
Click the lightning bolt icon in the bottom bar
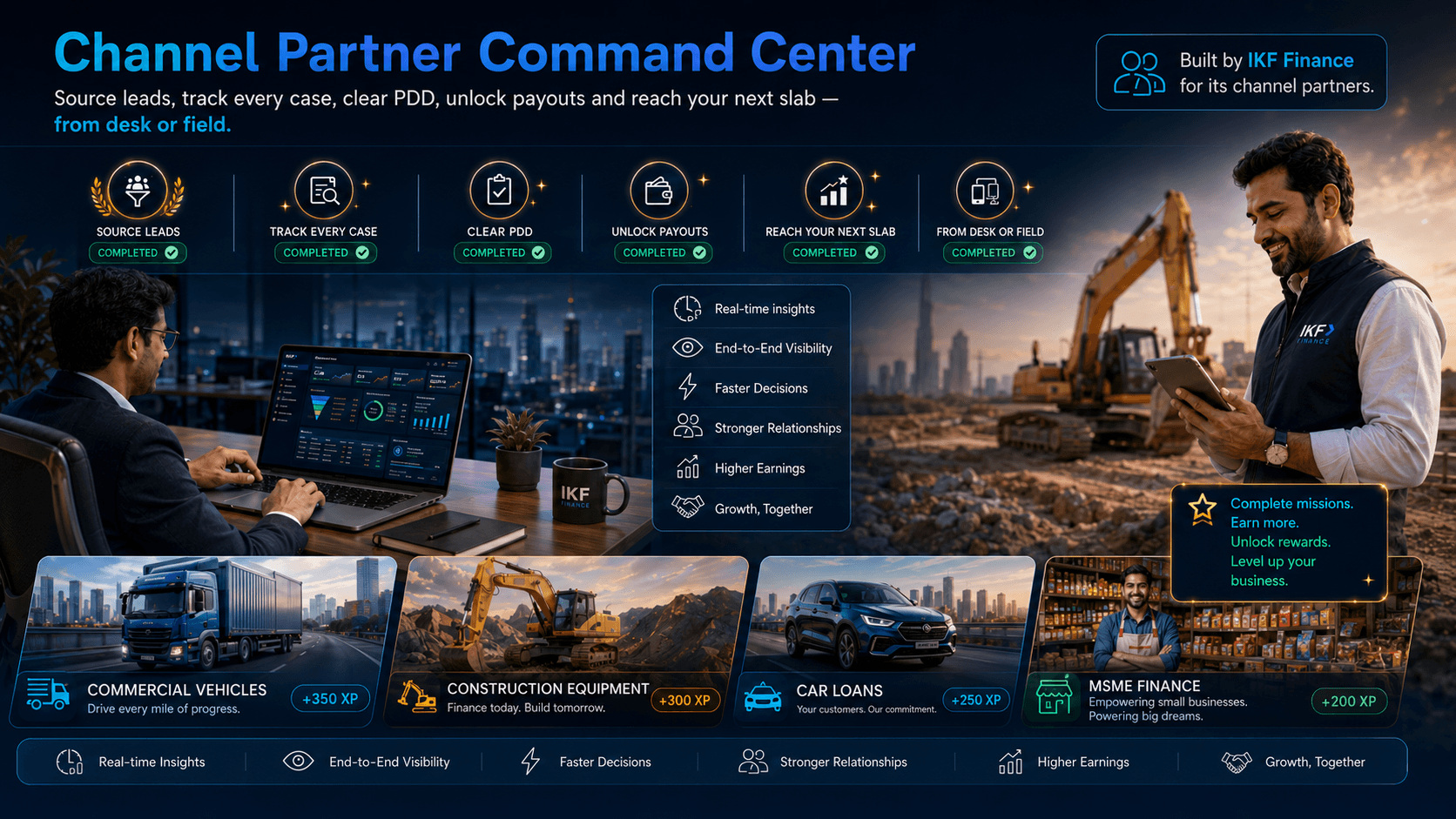[530, 762]
